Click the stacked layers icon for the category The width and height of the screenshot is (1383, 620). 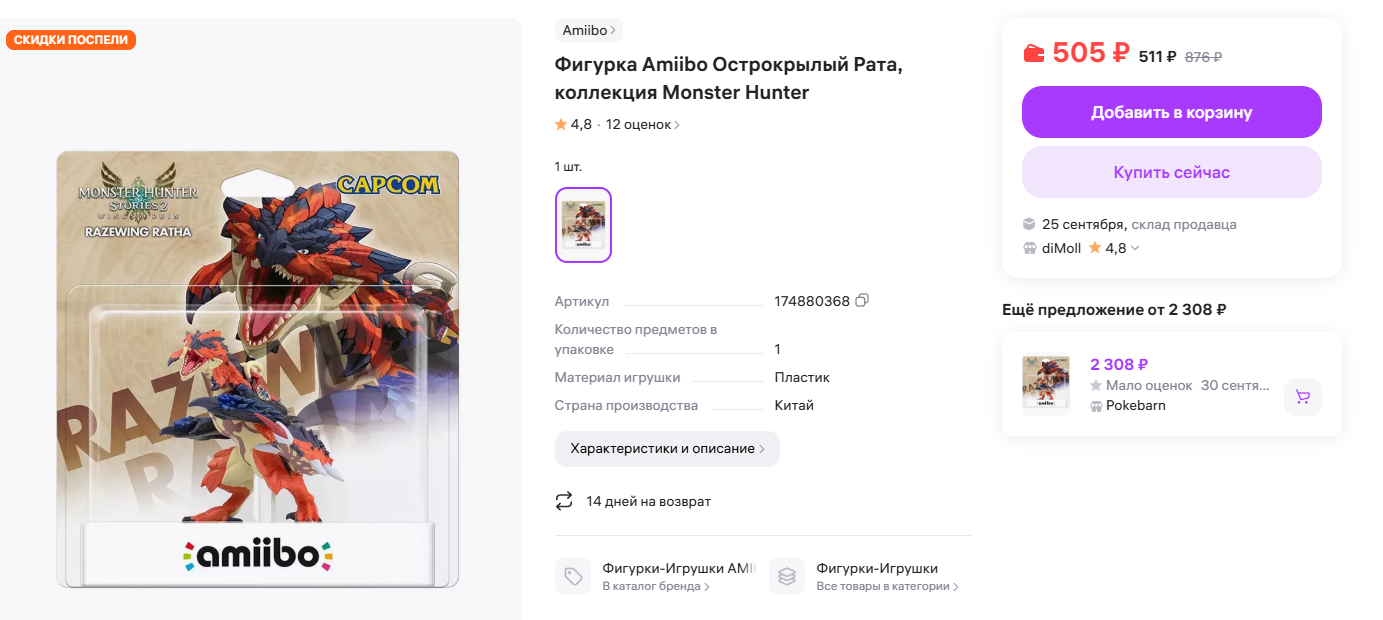tap(787, 576)
